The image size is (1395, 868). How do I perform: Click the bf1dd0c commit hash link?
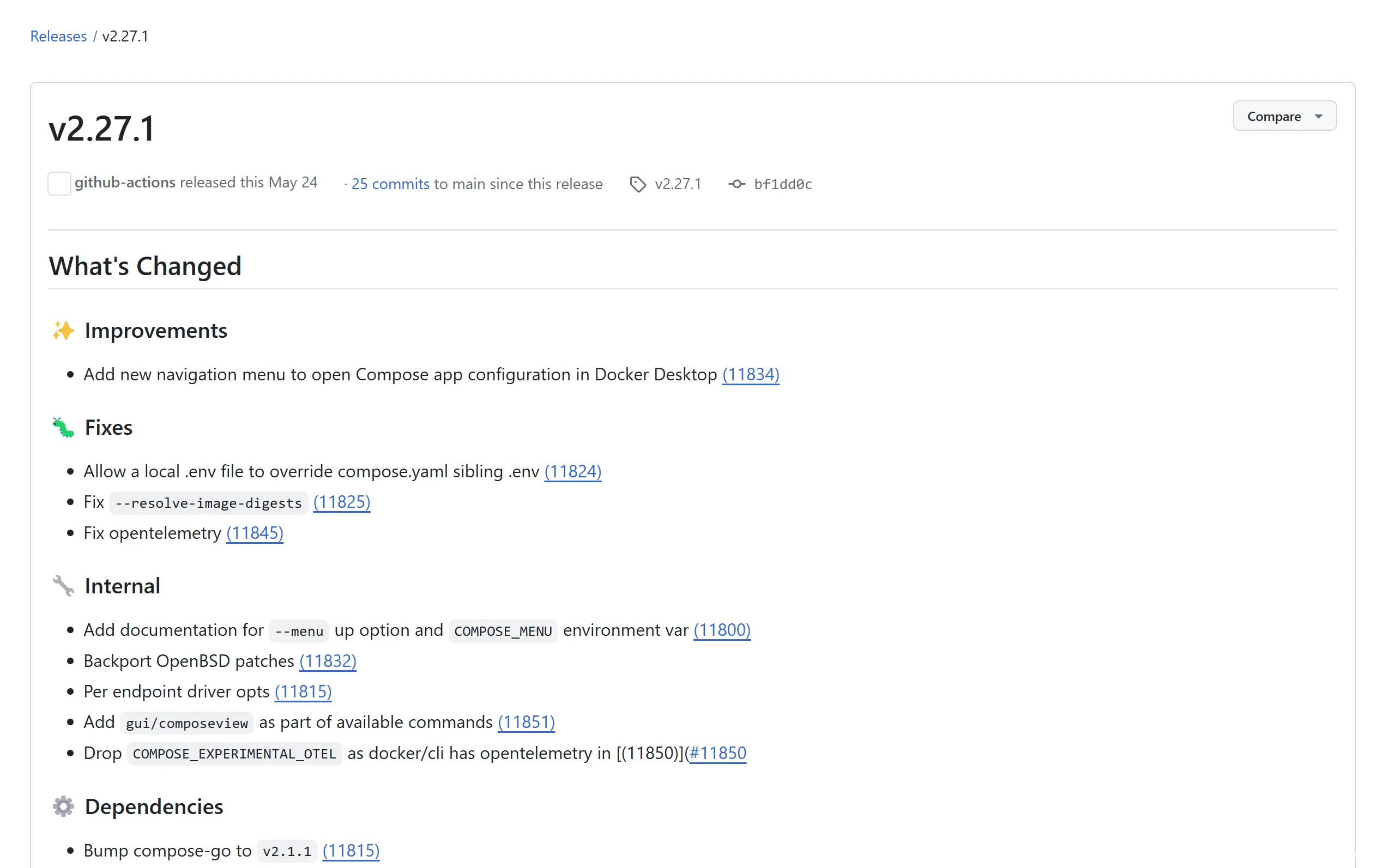pos(781,184)
